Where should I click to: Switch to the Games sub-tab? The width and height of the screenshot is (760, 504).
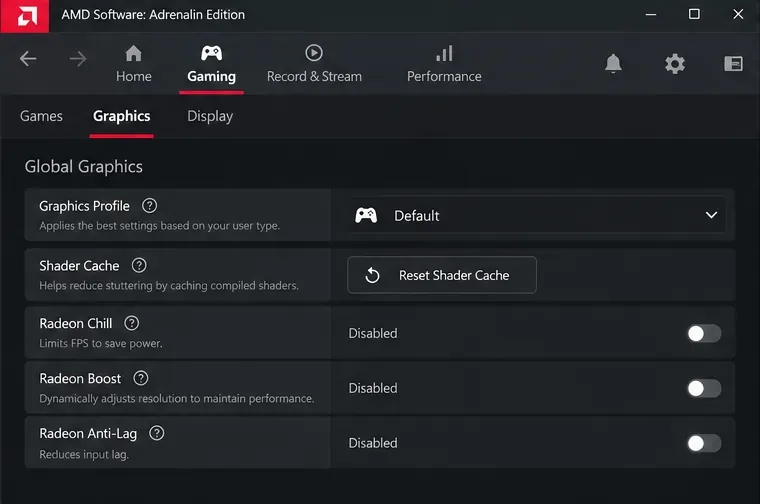pos(41,116)
